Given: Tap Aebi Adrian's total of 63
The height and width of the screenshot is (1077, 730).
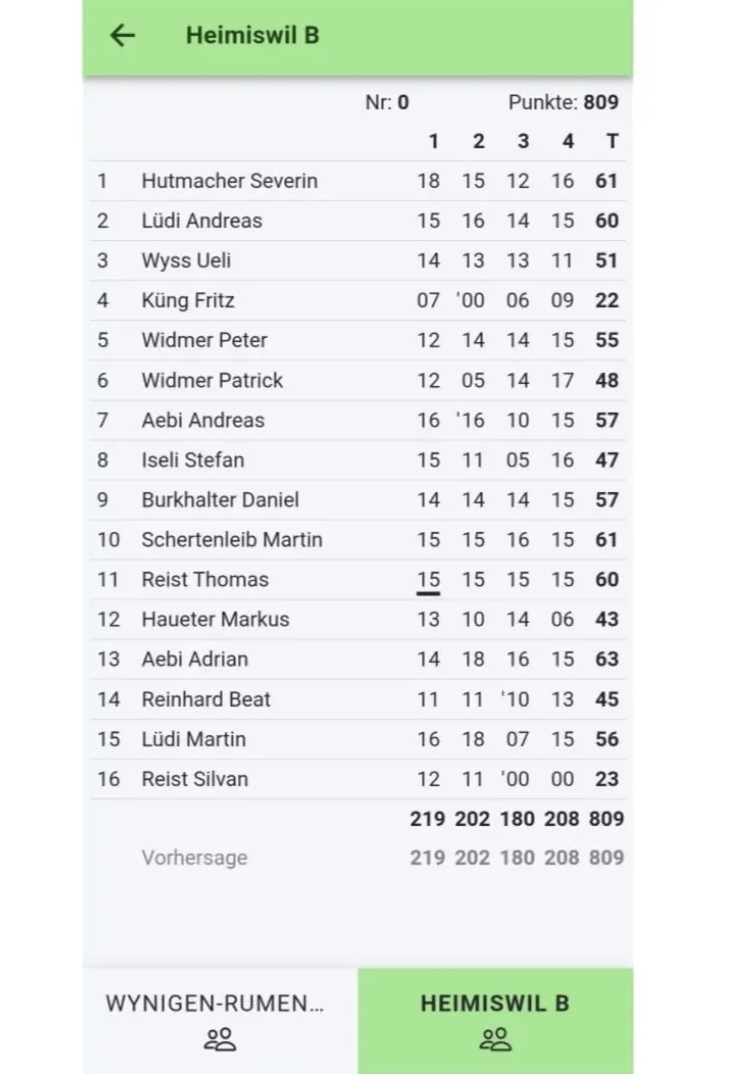Looking at the screenshot, I should click(607, 659).
